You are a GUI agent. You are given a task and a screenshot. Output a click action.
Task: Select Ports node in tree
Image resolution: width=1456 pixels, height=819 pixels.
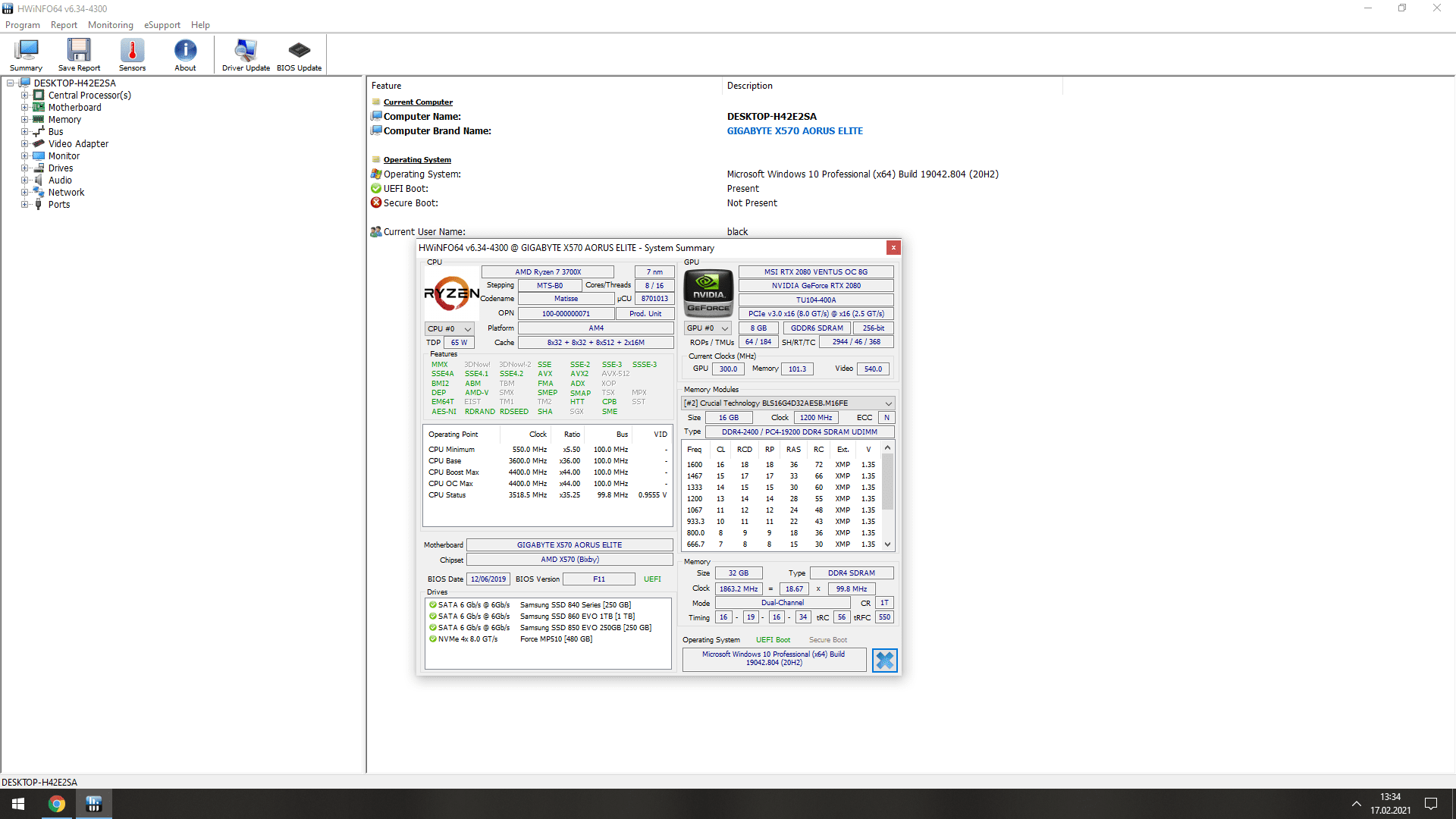(58, 205)
